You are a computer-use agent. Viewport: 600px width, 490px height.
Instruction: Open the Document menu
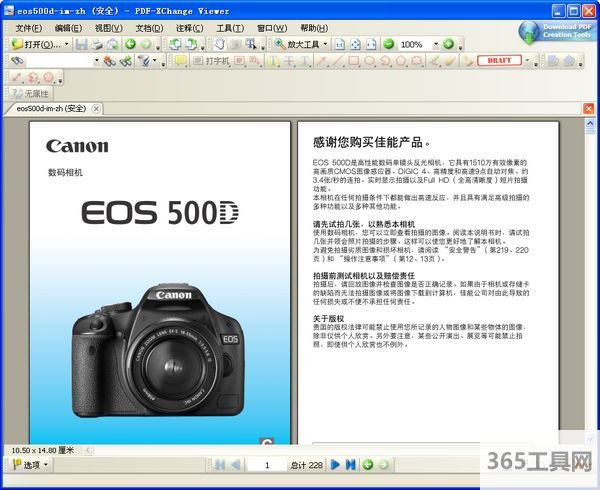pyautogui.click(x=149, y=28)
